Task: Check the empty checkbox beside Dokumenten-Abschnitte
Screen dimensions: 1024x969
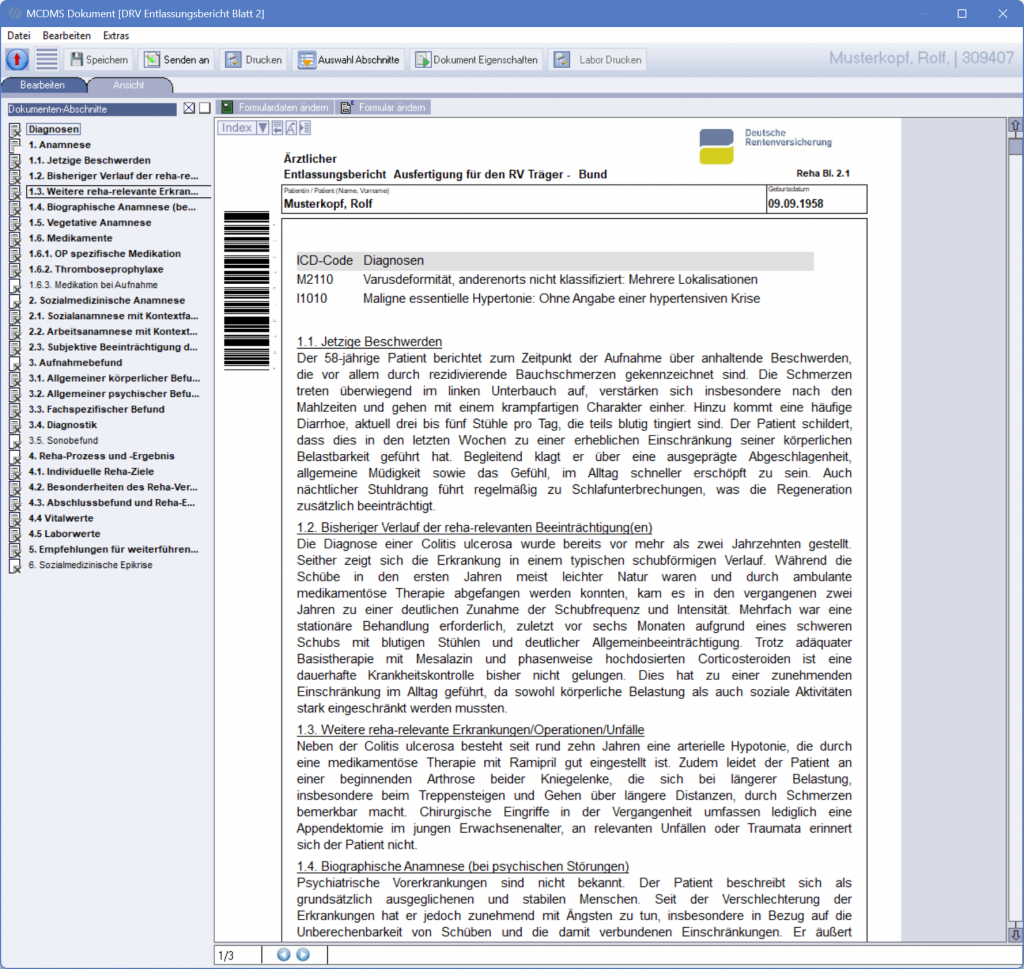Action: pos(204,109)
